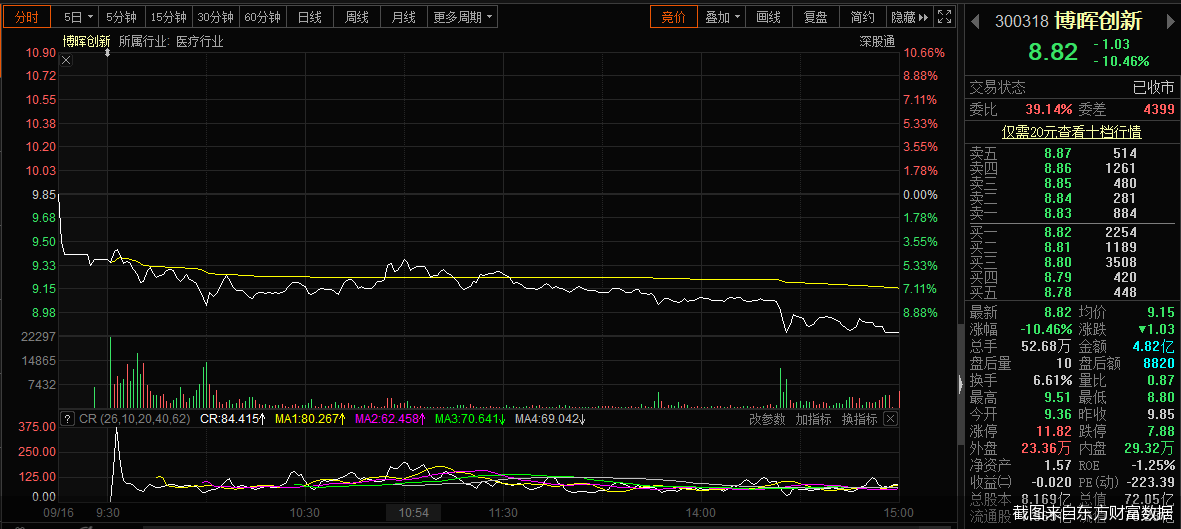
Task: Click the 买三 8.80 bid row
Action: point(1071,262)
